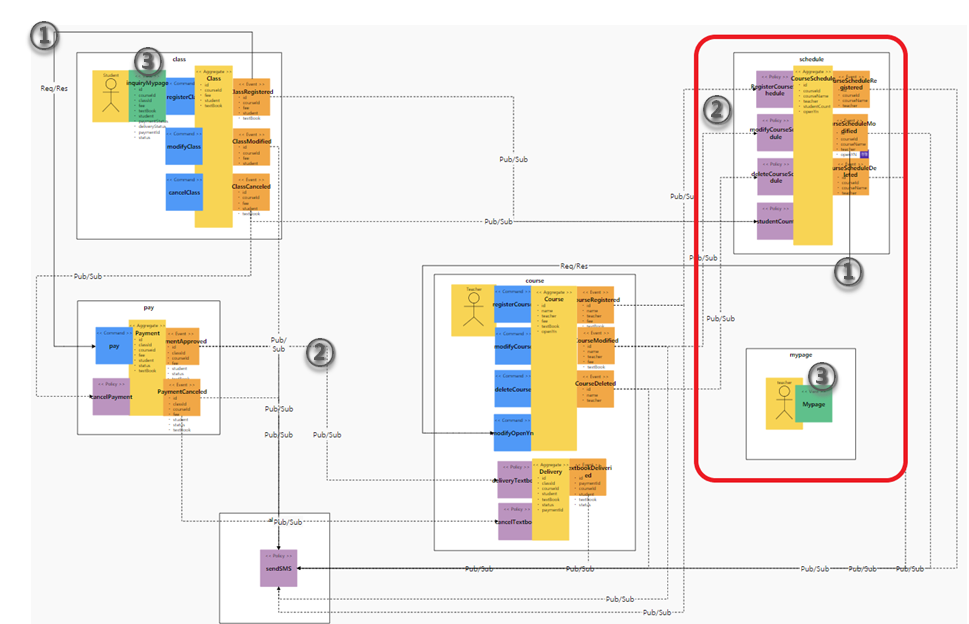Click the cancelPayment policy sticky

point(111,397)
